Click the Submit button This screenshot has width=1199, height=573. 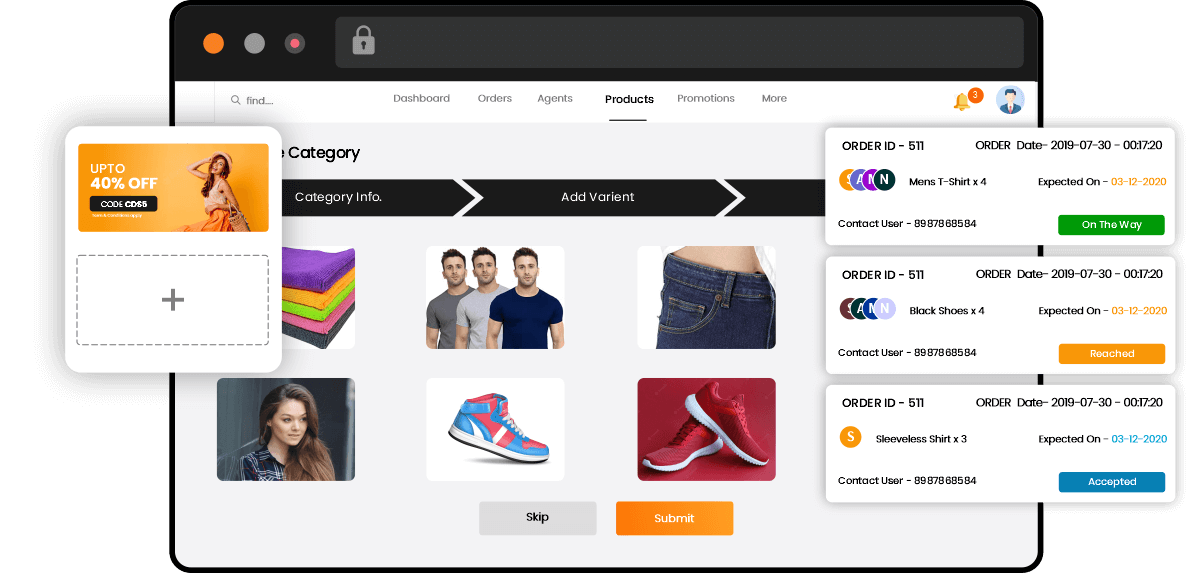[x=674, y=518]
